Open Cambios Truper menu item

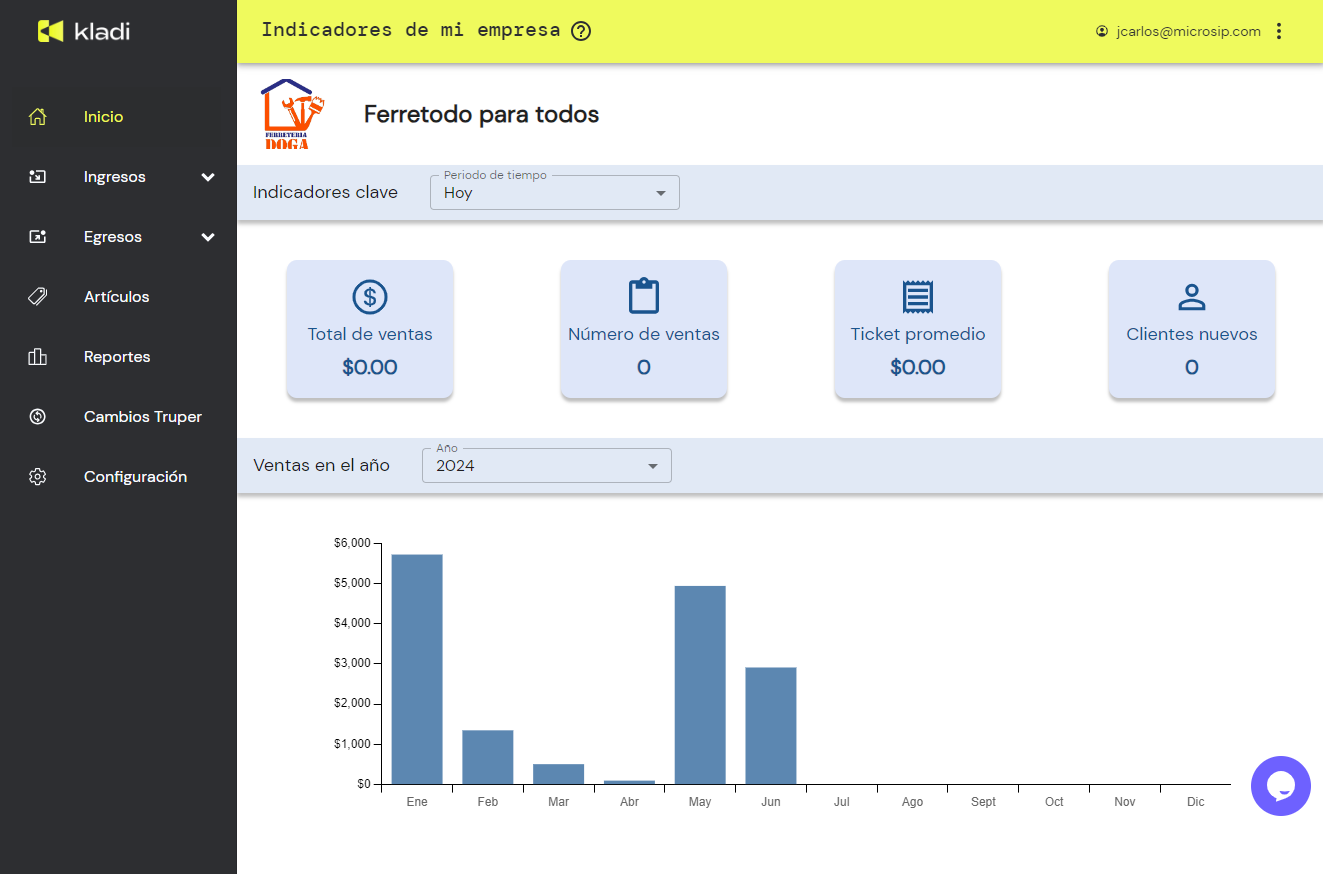click(x=142, y=417)
